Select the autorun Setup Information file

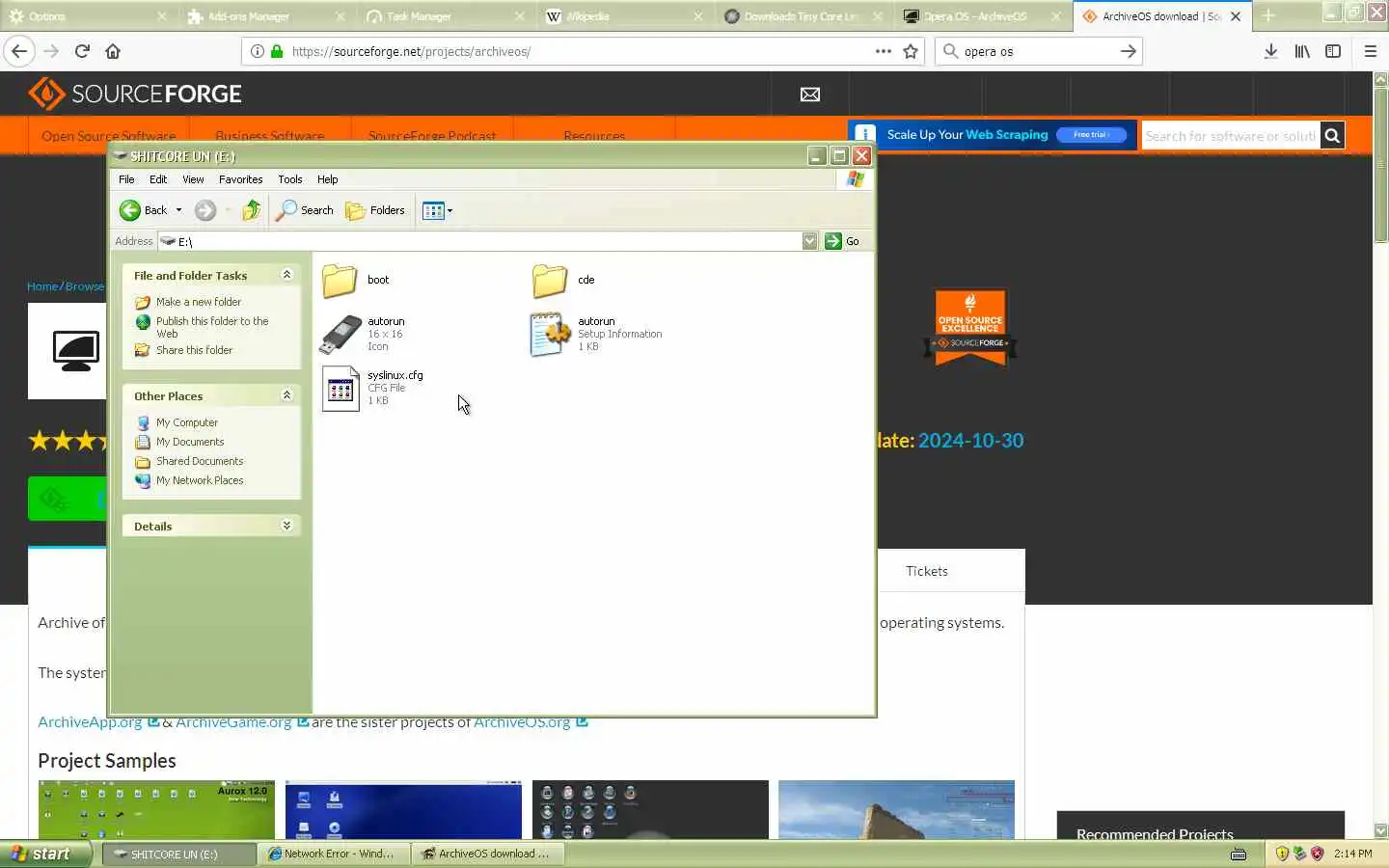pyautogui.click(x=596, y=334)
